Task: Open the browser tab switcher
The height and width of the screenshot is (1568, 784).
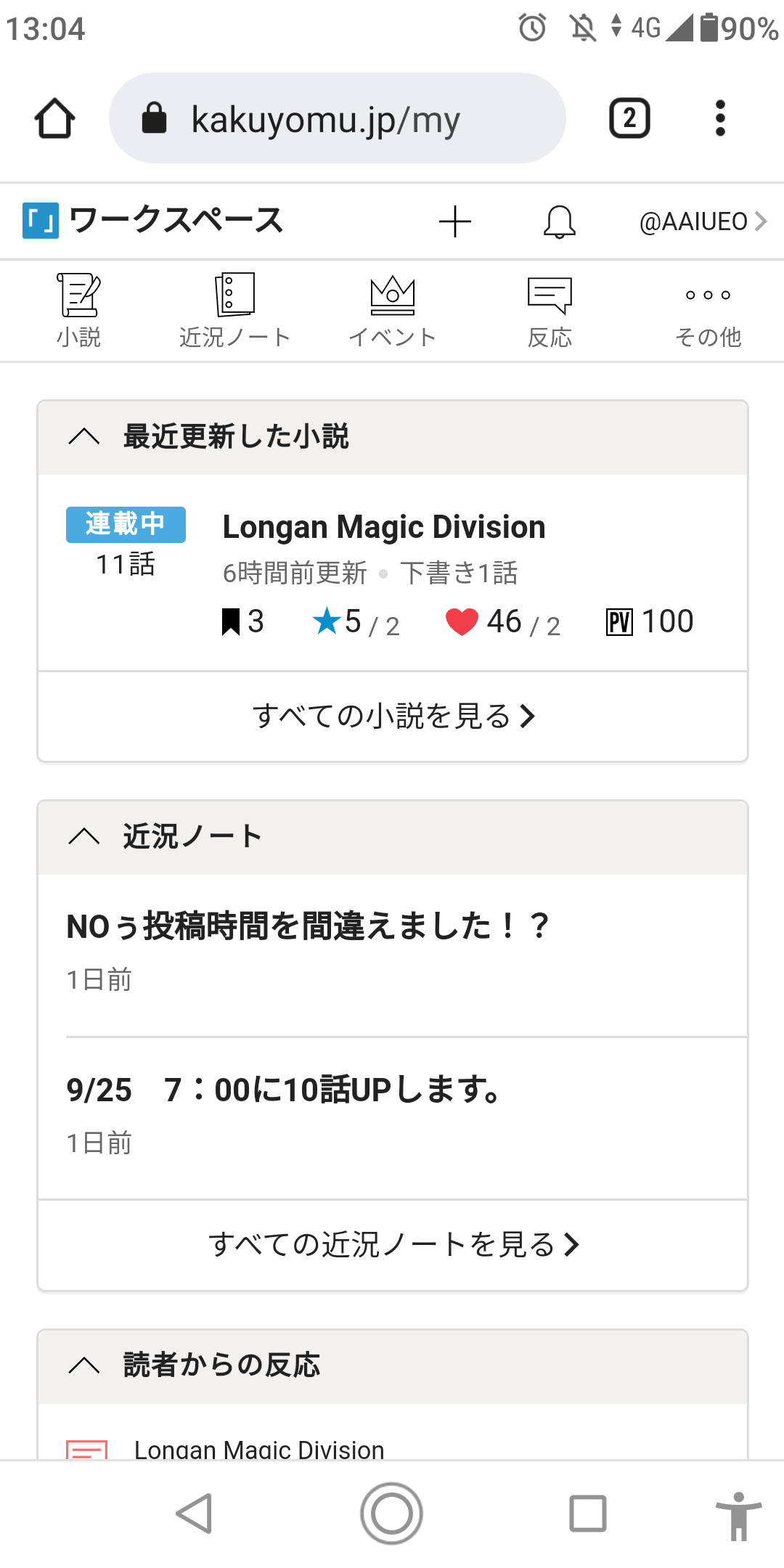Action: coord(629,118)
